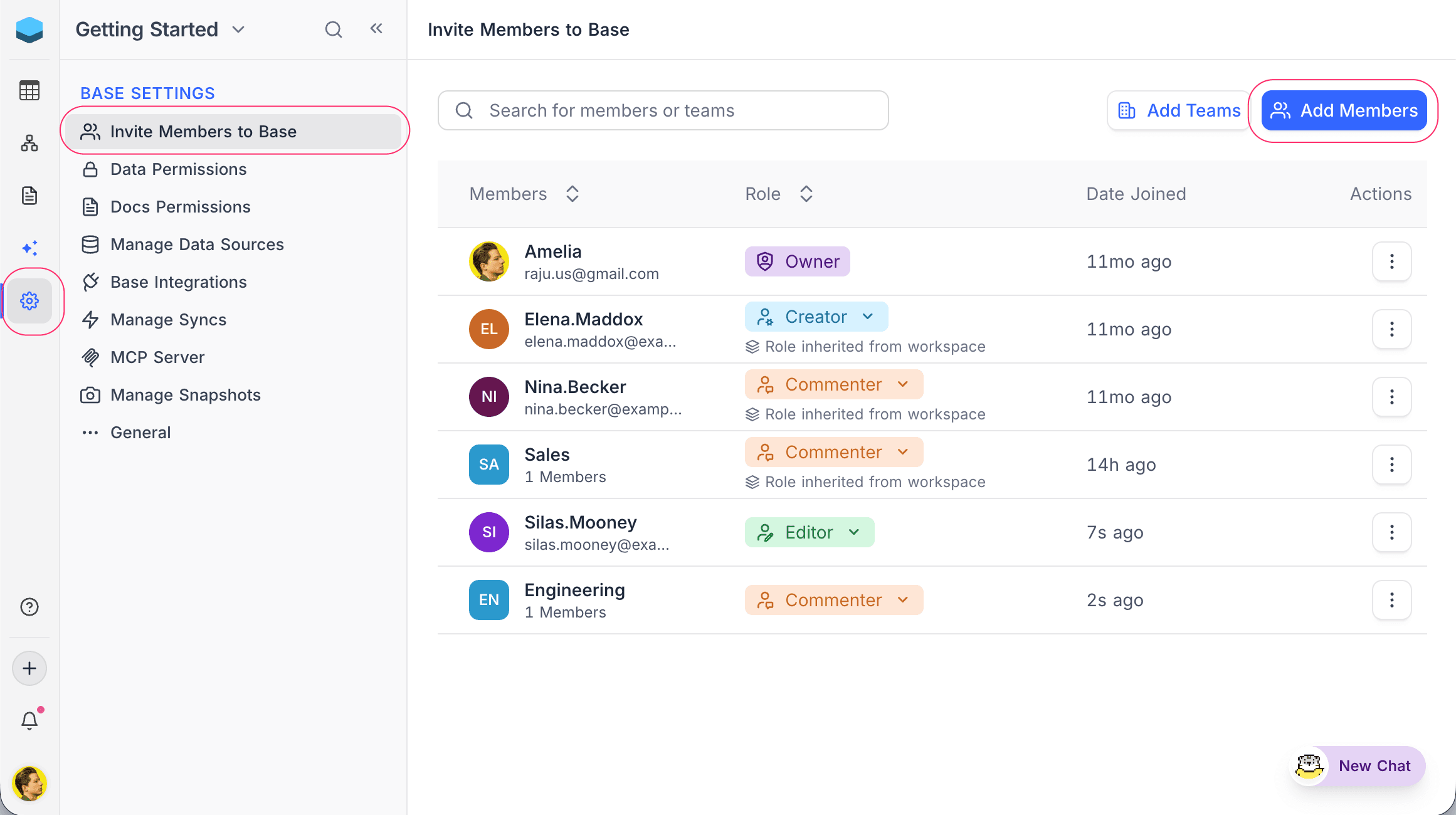
Task: Open notifications bell icon
Action: click(x=29, y=720)
